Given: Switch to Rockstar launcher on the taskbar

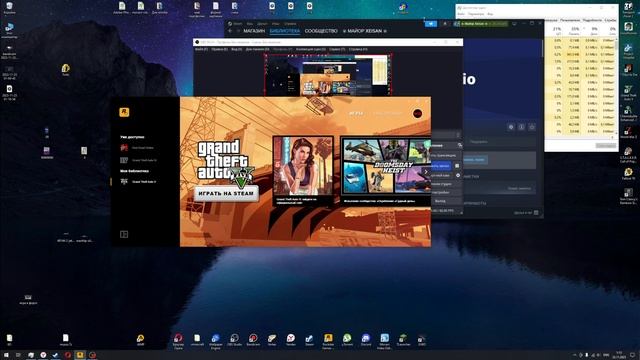Looking at the screenshot, I should coord(80,355).
